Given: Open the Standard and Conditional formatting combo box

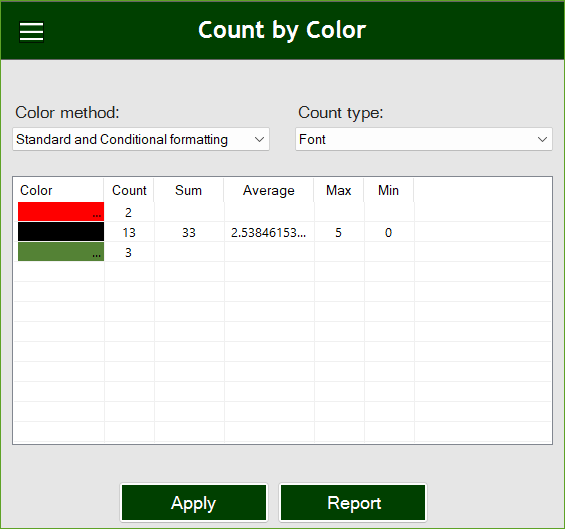Looking at the screenshot, I should point(141,139).
